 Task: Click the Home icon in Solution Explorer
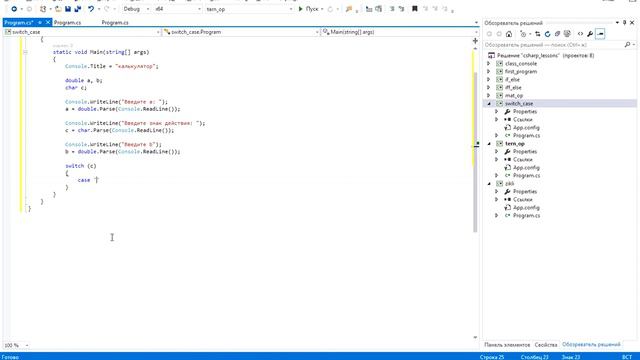[x=509, y=34]
